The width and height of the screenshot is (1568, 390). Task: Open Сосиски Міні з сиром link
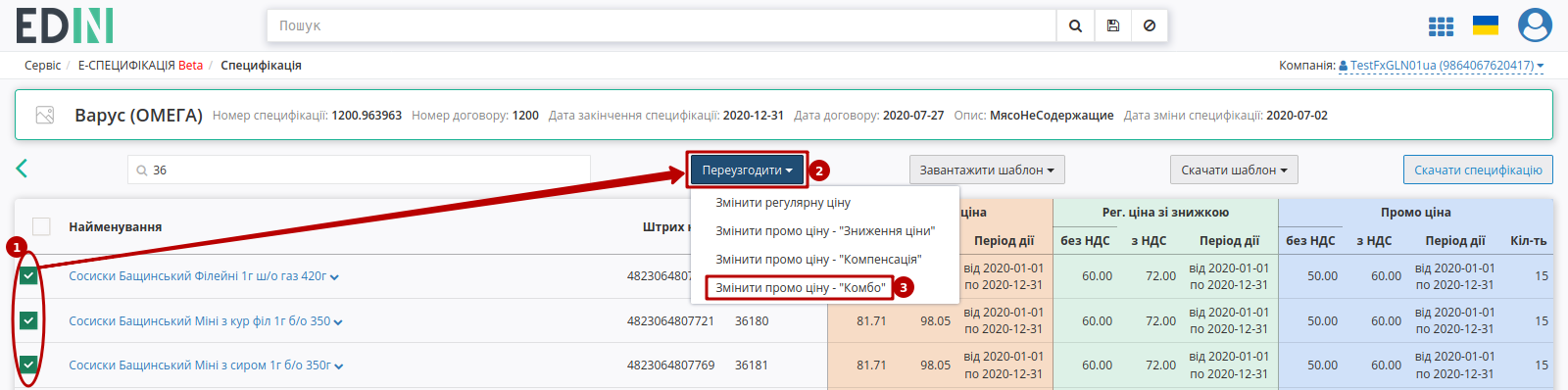click(200, 366)
